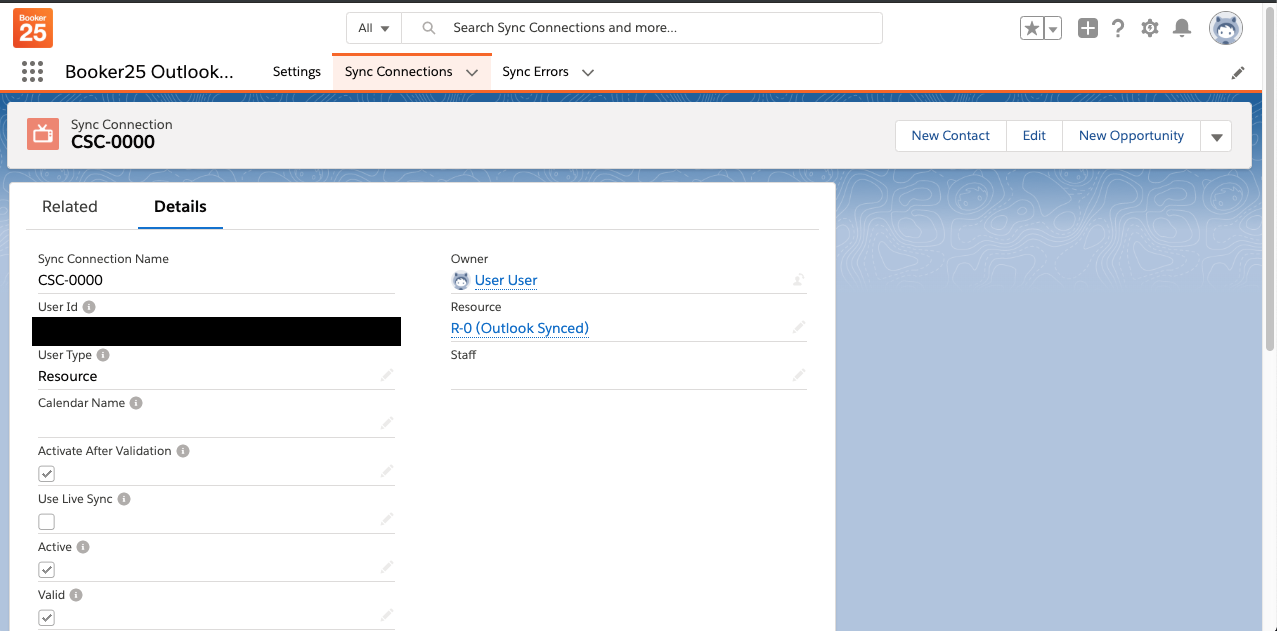Expand the Sync Connections tab dropdown chevron
Viewport: 1277px width, 631px height.
(472, 72)
